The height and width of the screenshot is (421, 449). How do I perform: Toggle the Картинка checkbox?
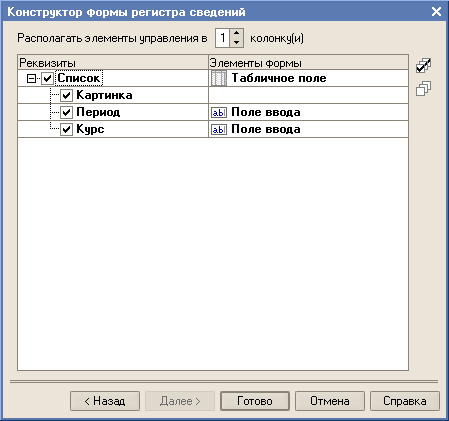pyautogui.click(x=66, y=96)
